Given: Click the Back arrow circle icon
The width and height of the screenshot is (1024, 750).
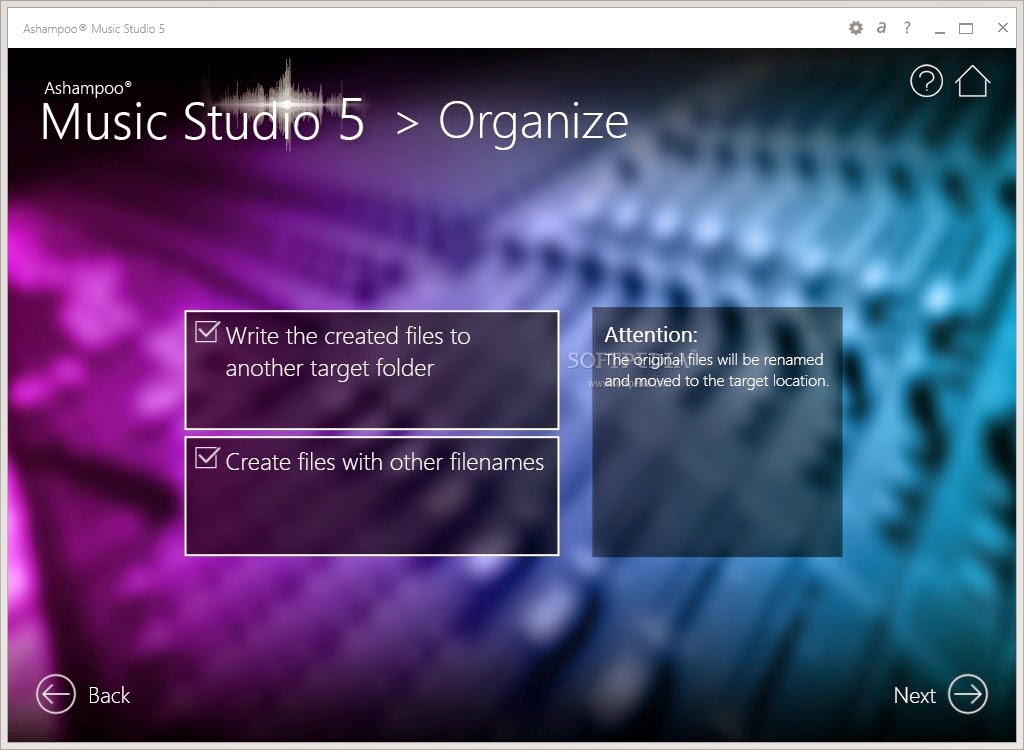Looking at the screenshot, I should tap(56, 694).
